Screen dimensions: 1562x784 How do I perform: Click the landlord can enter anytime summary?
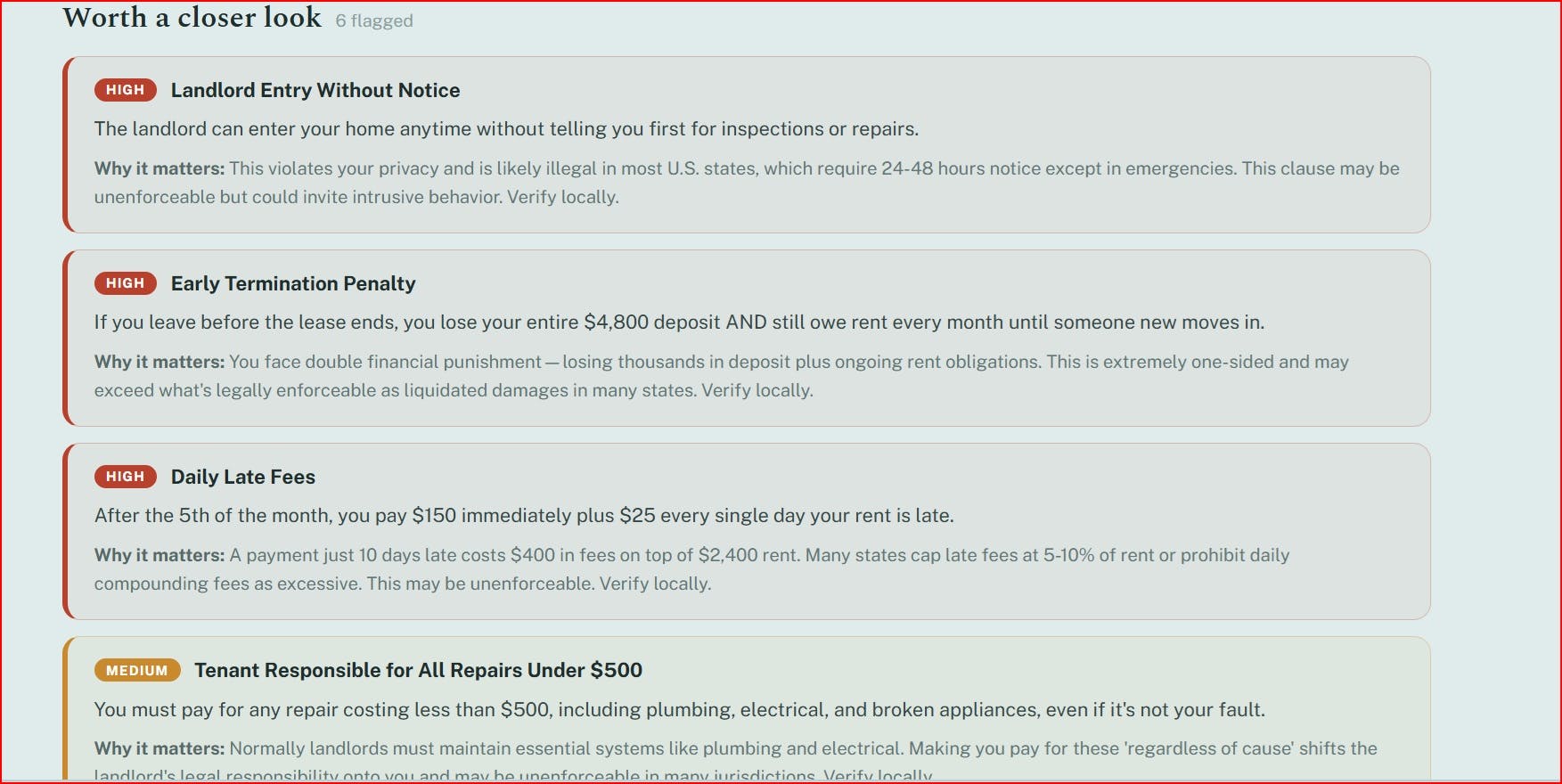click(506, 129)
